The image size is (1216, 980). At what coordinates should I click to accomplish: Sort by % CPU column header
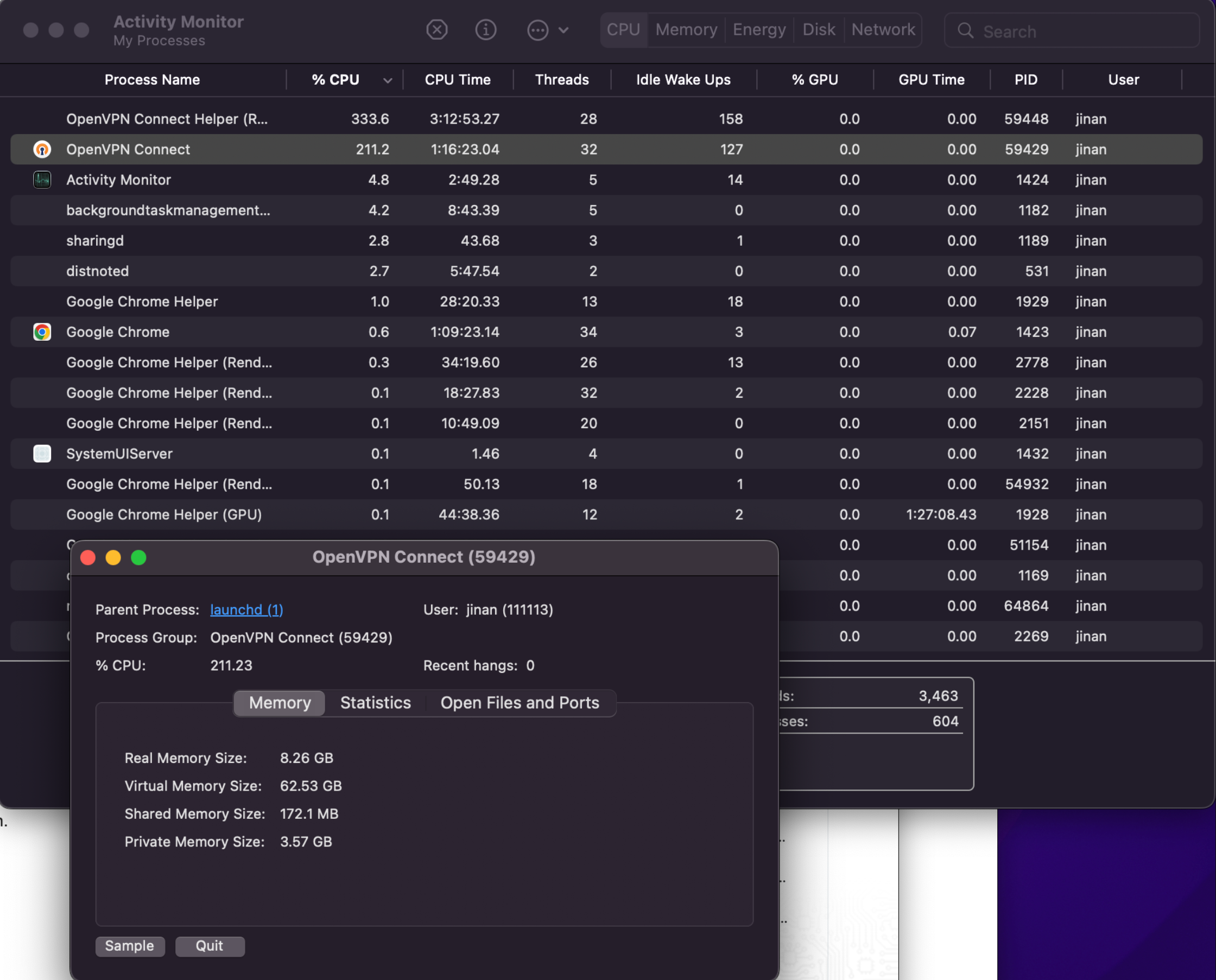(x=335, y=80)
